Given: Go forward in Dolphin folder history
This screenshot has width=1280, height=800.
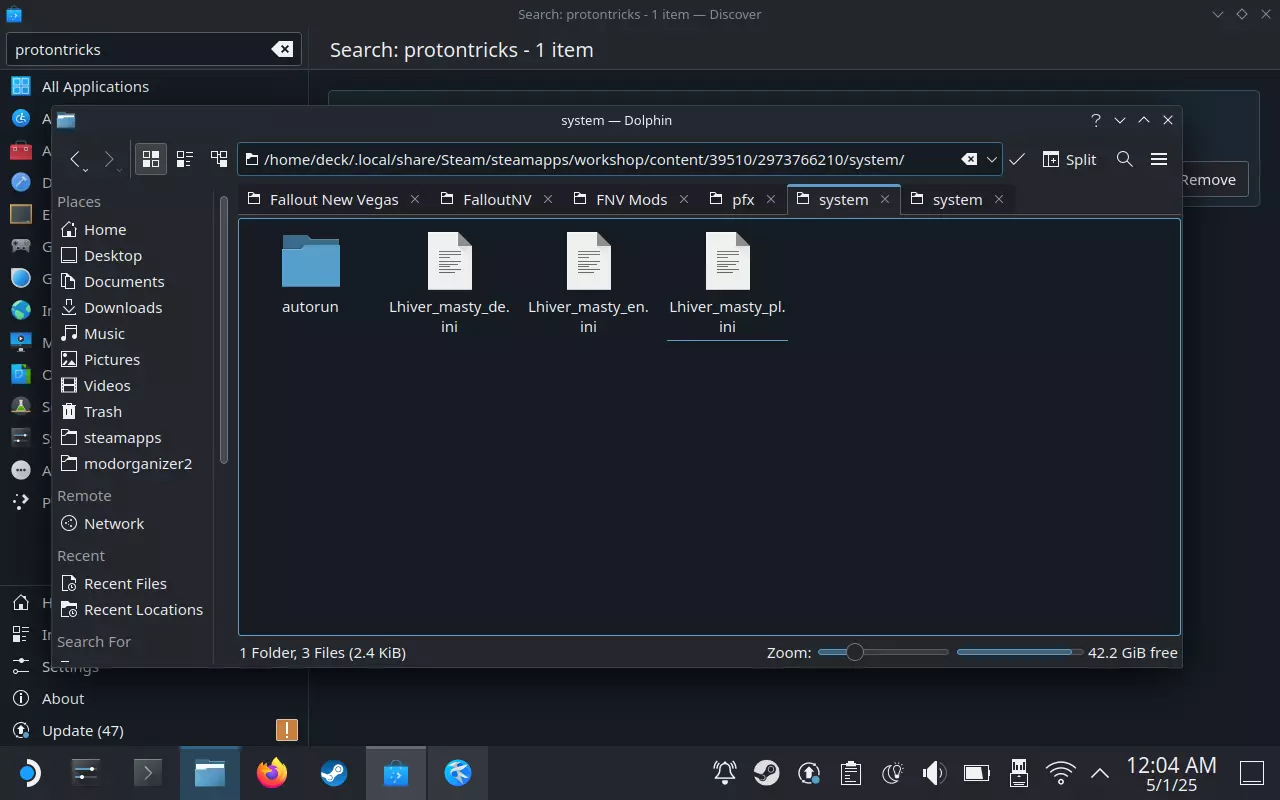Looking at the screenshot, I should click(x=110, y=159).
